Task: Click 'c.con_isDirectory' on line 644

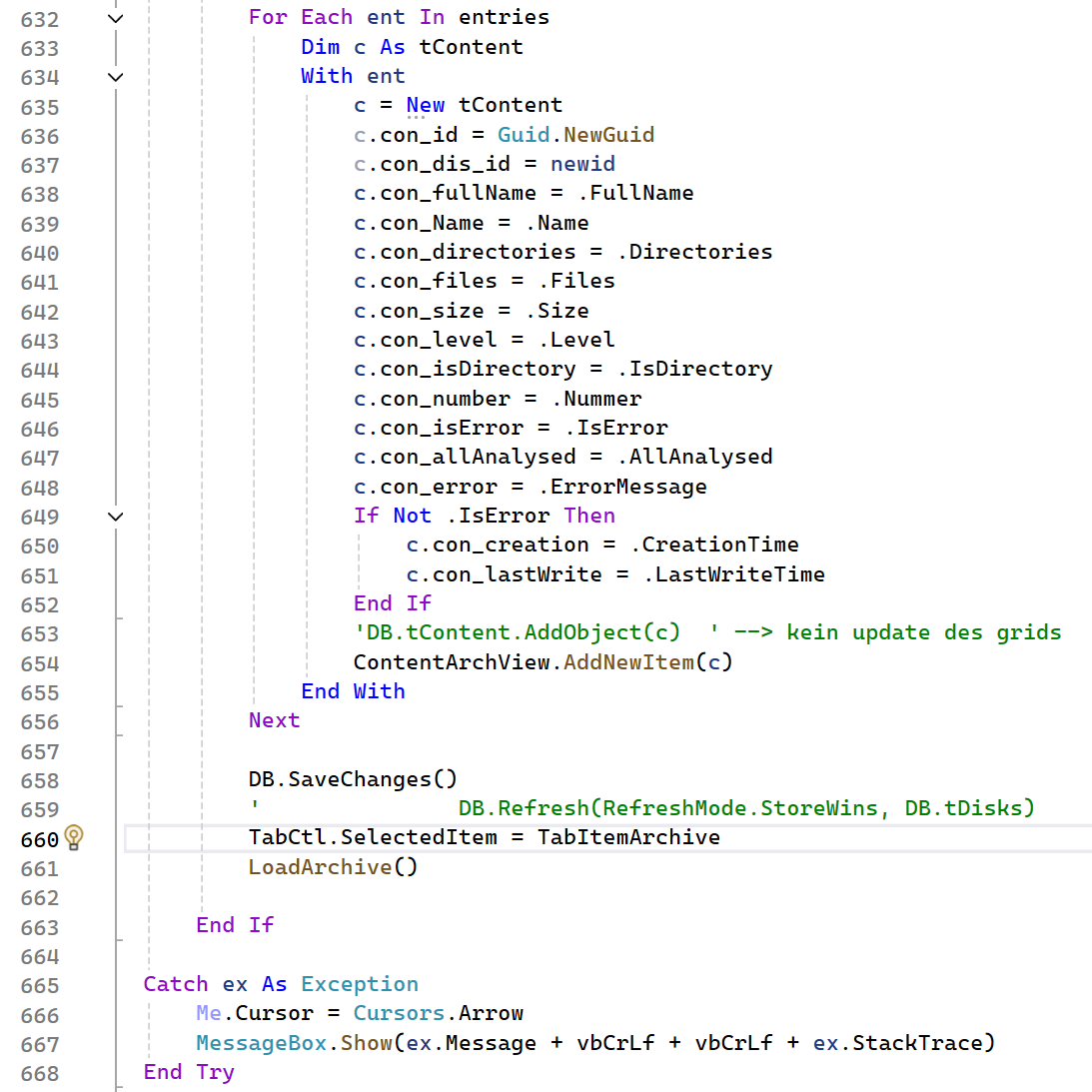Action: pyautogui.click(x=465, y=369)
